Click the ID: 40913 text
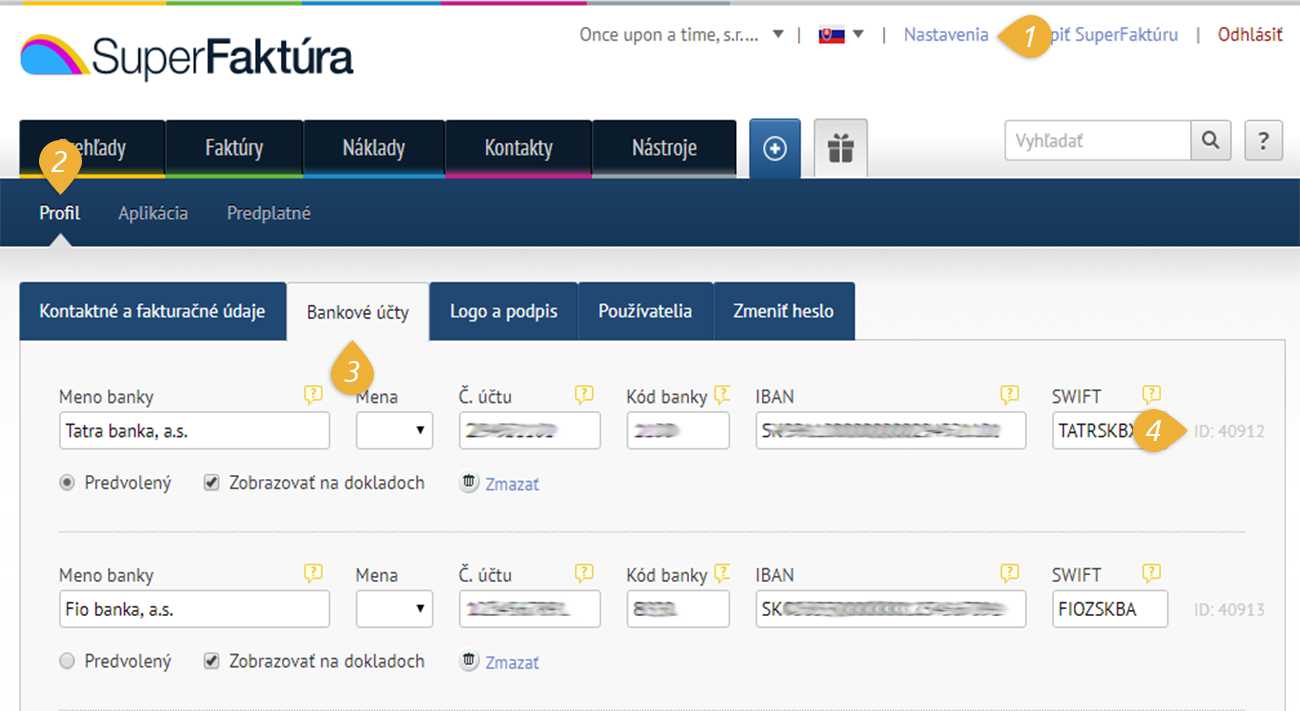 pos(1229,610)
